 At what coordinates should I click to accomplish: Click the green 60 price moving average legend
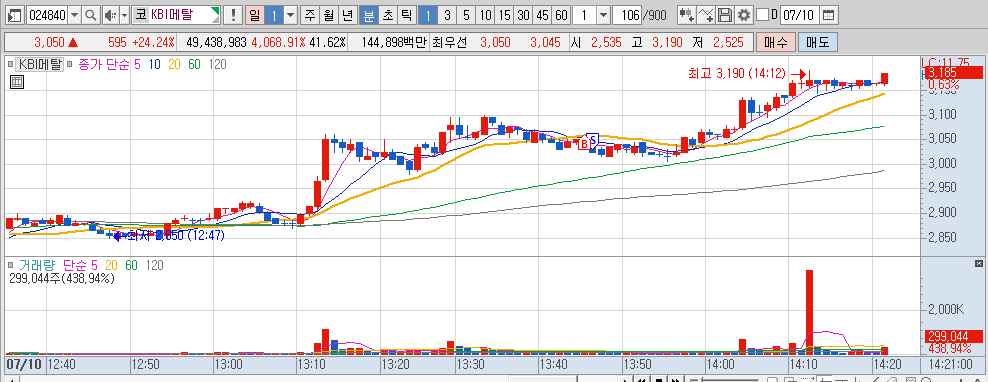[x=195, y=63]
